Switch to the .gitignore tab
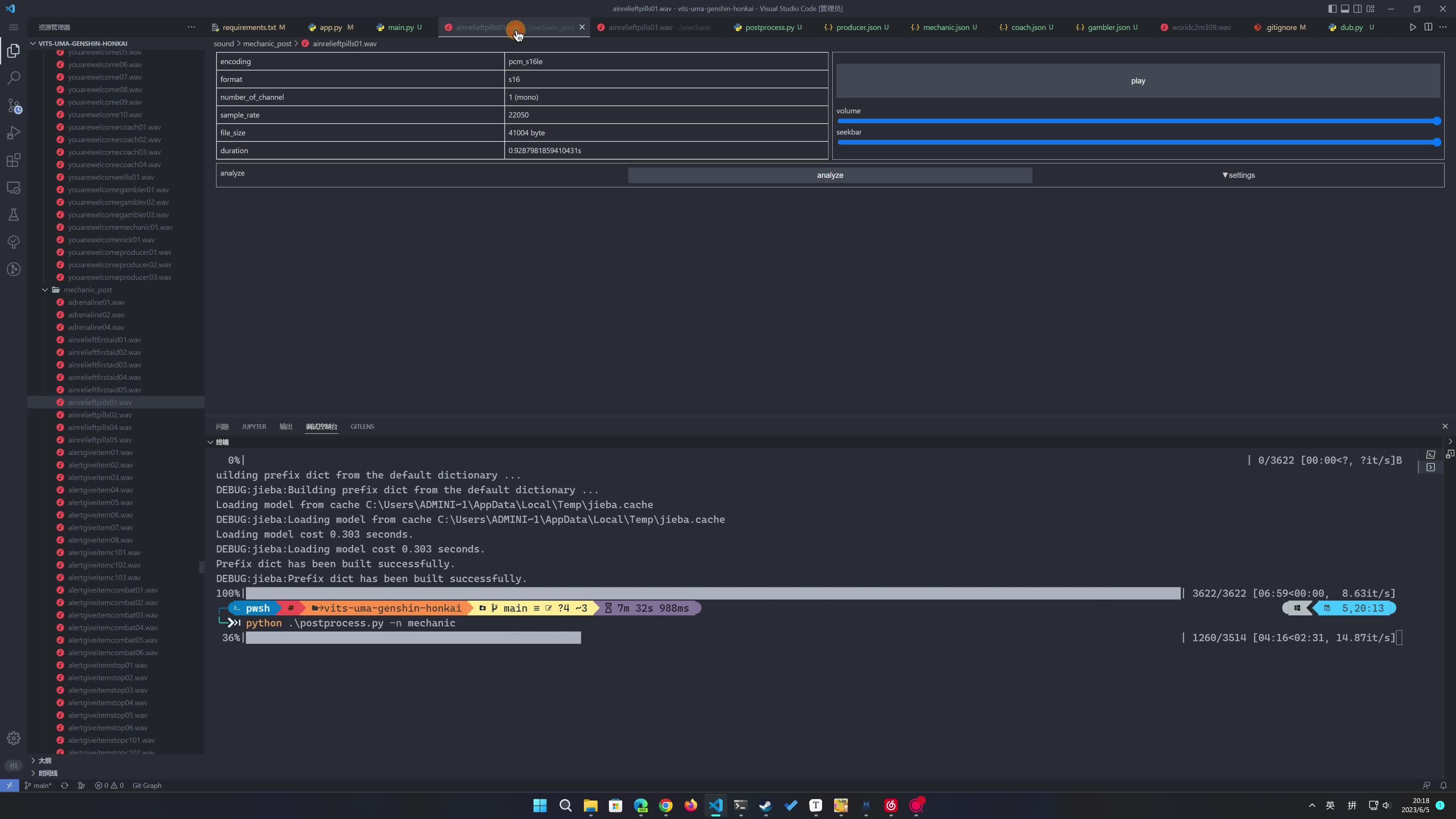1456x819 pixels. click(x=1281, y=27)
